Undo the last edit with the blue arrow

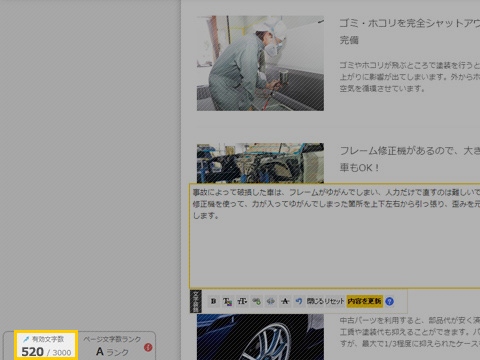[299, 301]
